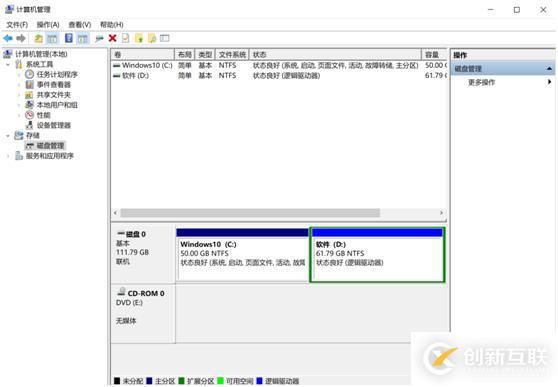Click the horizontal scrollbar right arrow
This screenshot has width=558, height=387.
441,213
